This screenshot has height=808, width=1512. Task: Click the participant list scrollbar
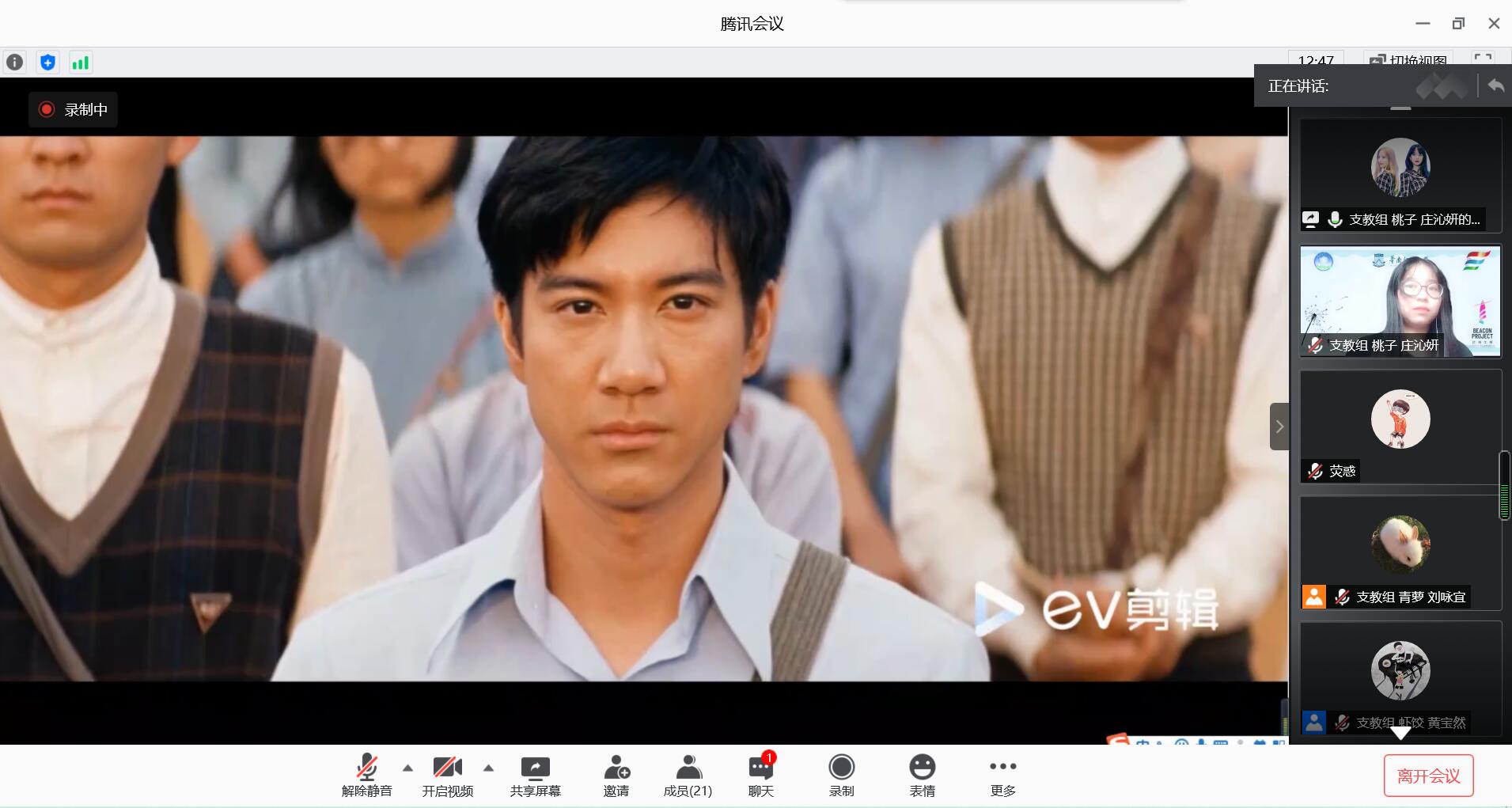1505,486
